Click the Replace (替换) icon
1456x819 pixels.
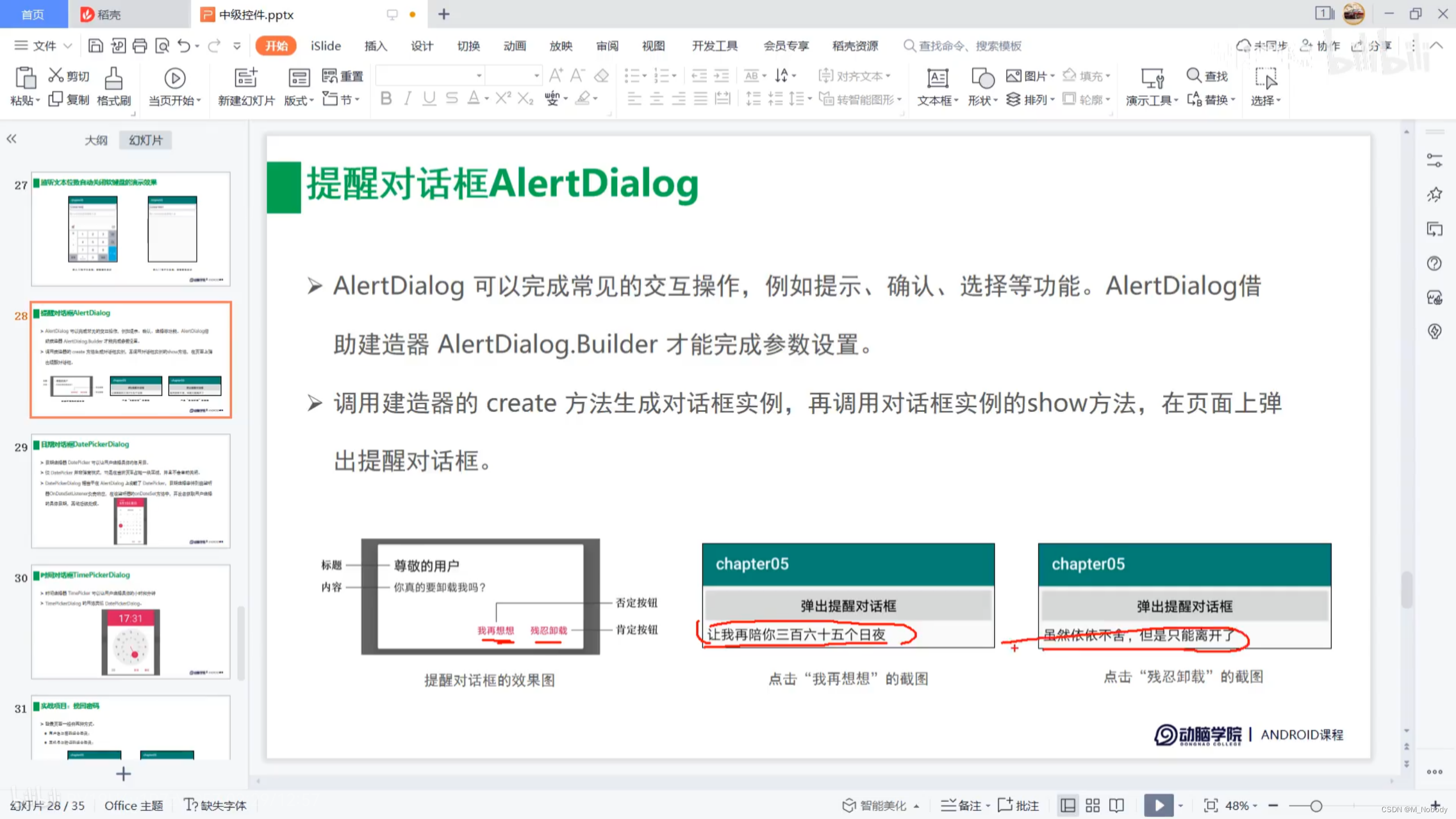pos(1210,100)
